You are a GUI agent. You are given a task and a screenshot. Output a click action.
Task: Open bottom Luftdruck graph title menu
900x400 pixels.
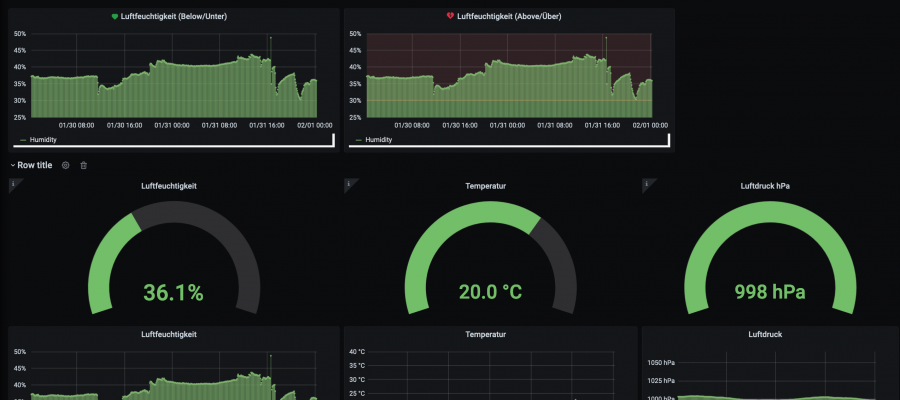[765, 334]
